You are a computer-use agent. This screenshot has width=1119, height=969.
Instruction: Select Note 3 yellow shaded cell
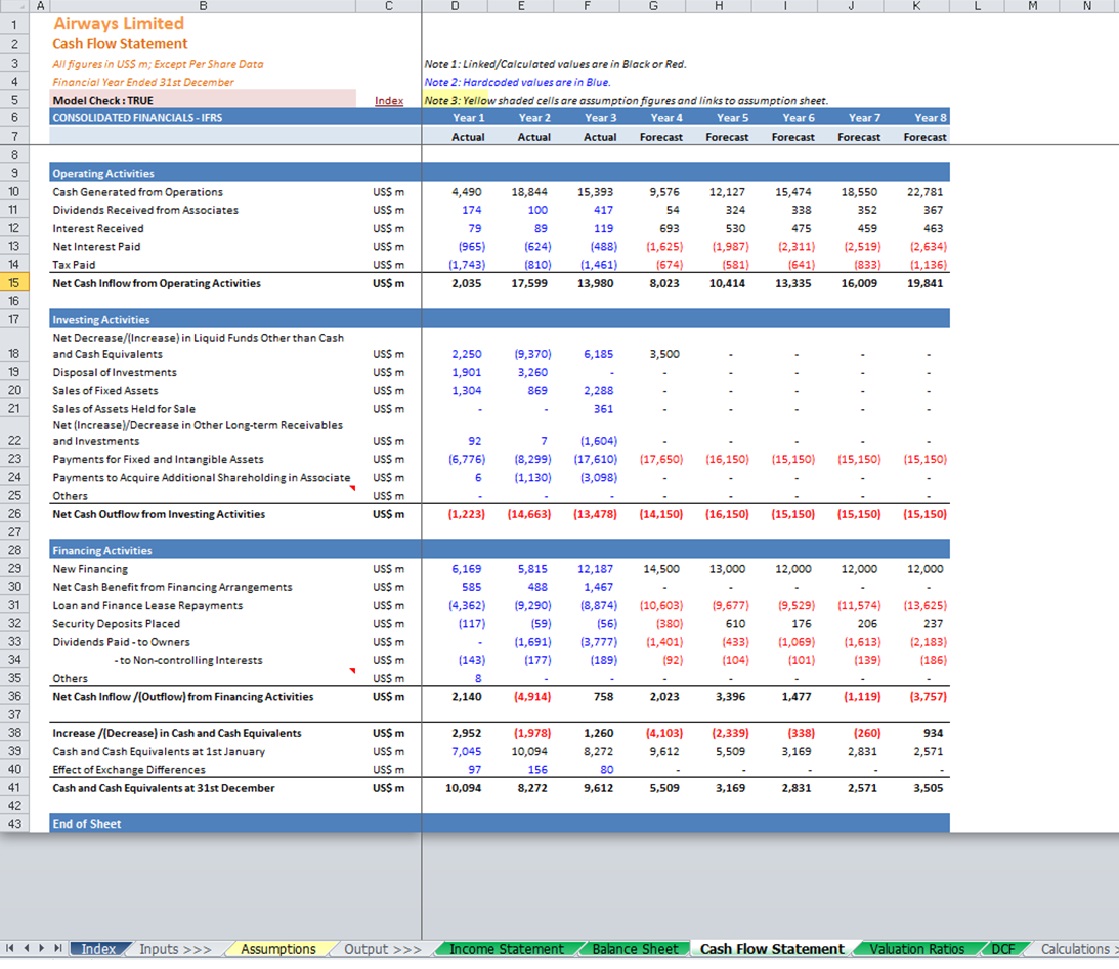point(455,100)
